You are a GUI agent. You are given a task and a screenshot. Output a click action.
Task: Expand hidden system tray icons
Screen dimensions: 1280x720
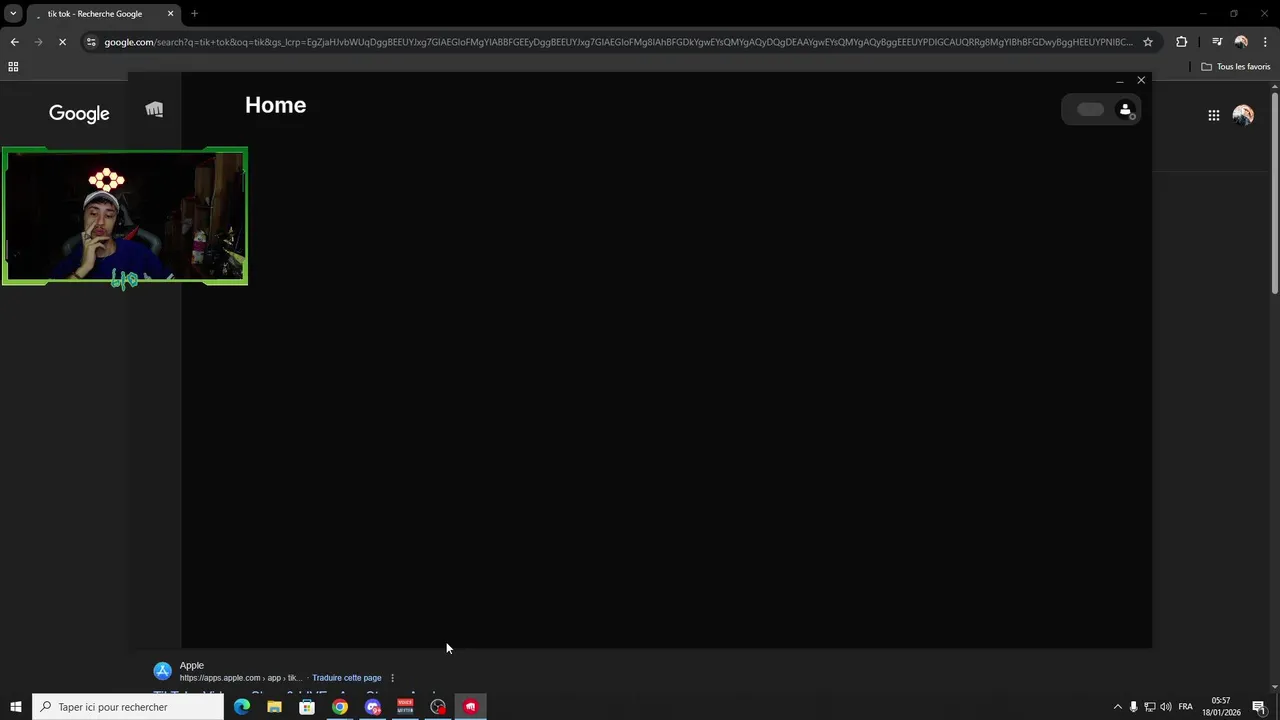[x=1117, y=707]
